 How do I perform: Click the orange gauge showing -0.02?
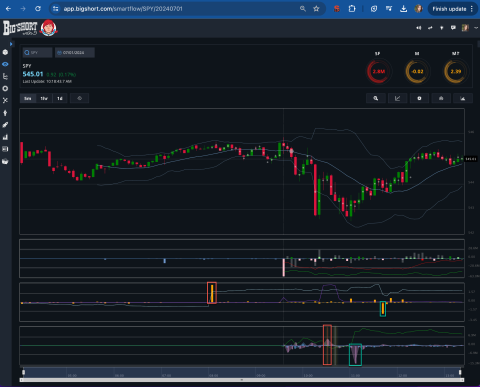417,71
